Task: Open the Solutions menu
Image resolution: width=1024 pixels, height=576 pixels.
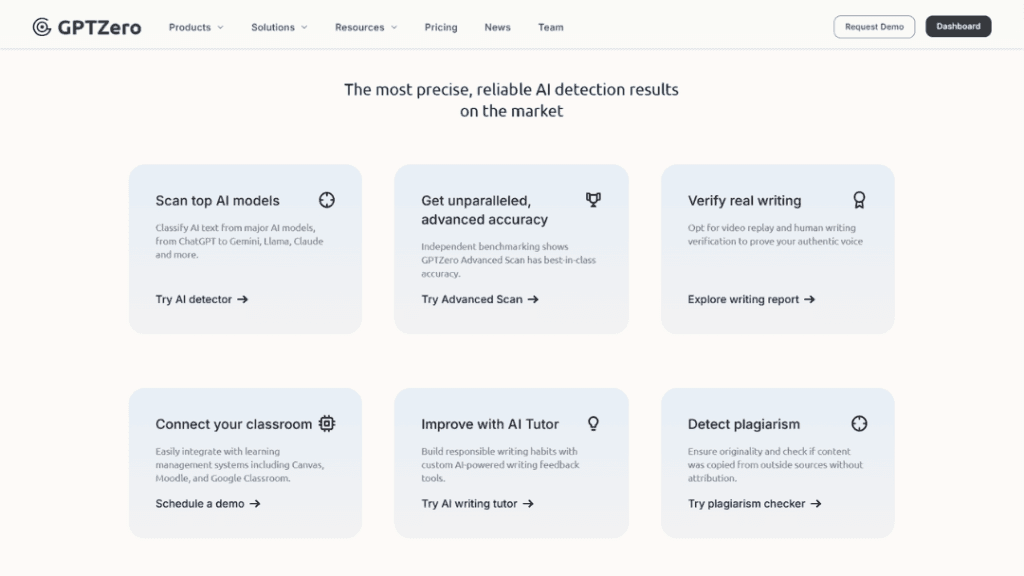Action: [280, 27]
